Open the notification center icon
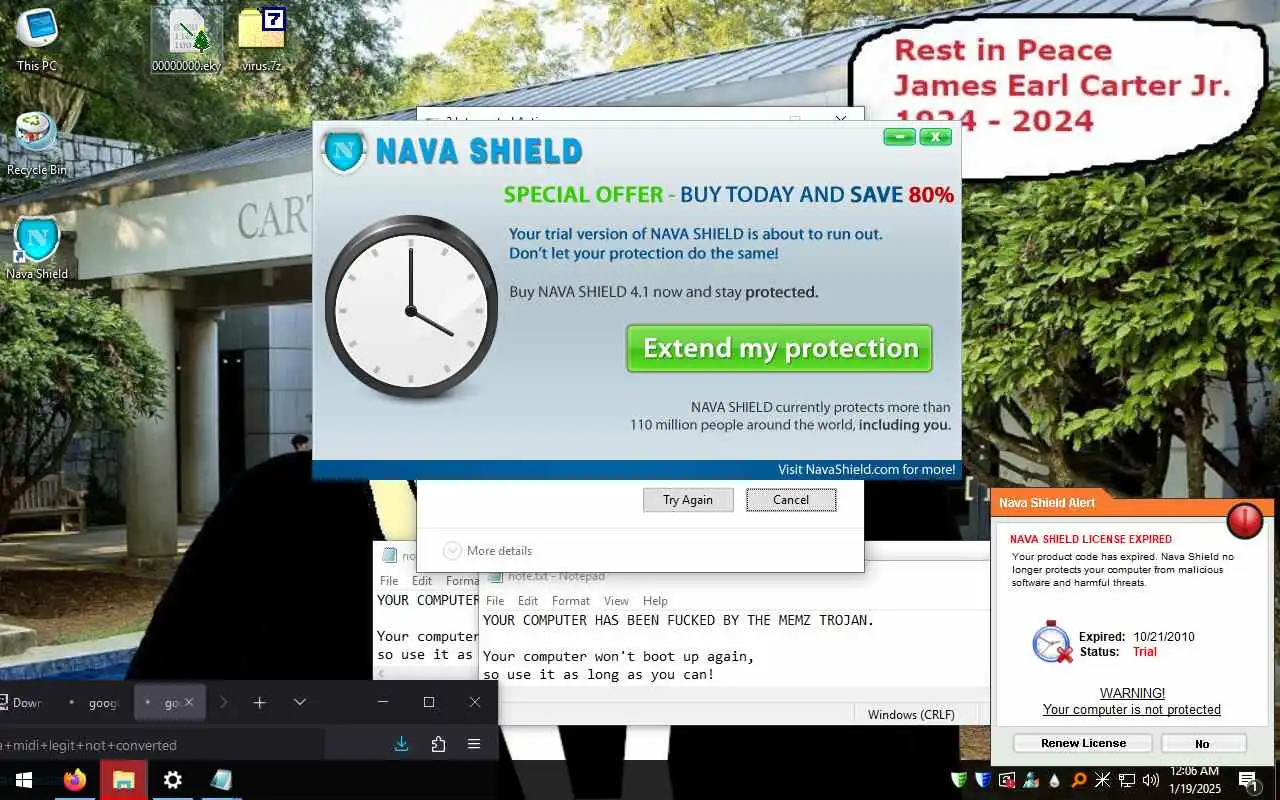 [1249, 780]
